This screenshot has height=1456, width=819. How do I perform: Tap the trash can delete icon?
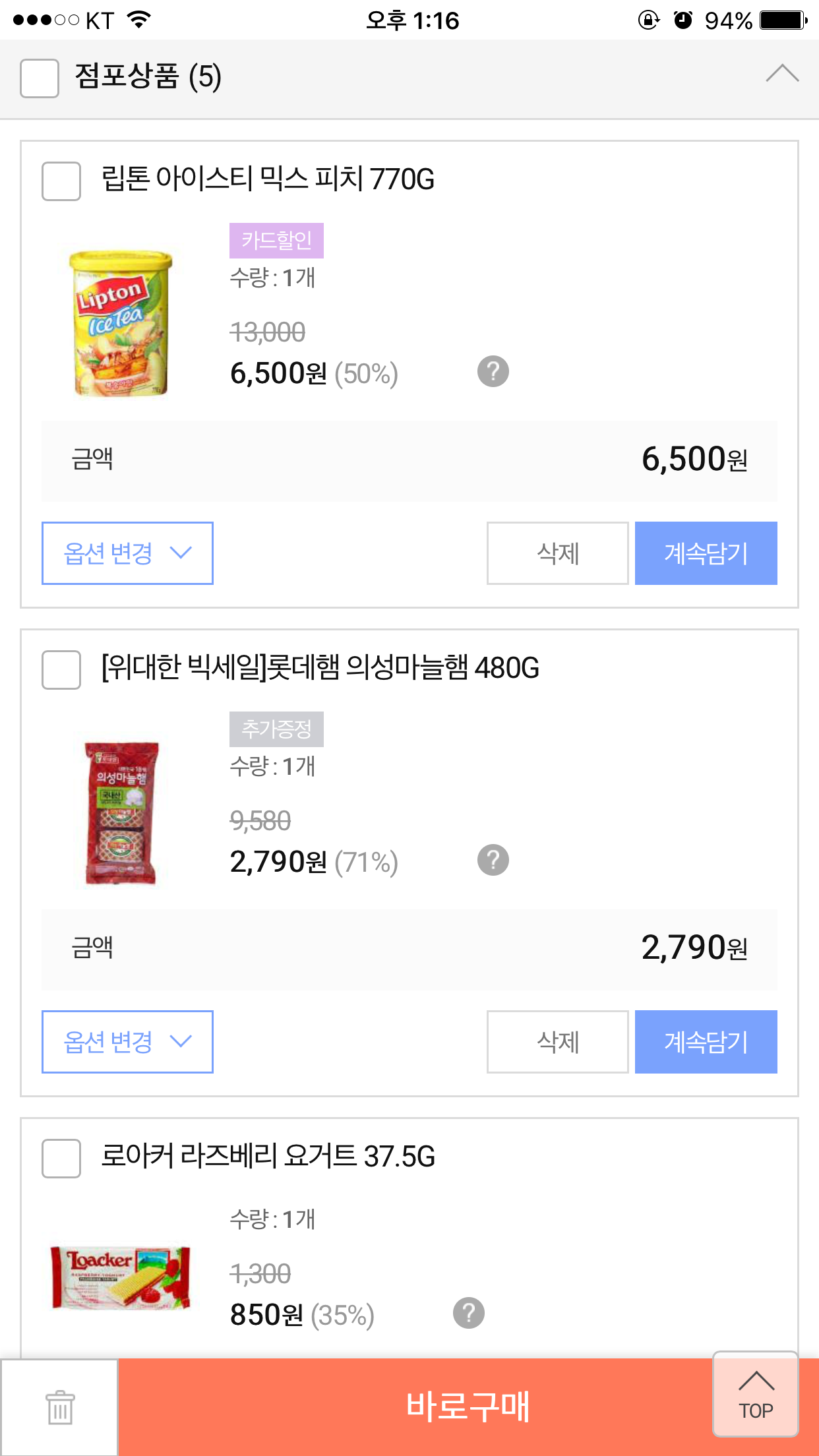coord(60,1407)
